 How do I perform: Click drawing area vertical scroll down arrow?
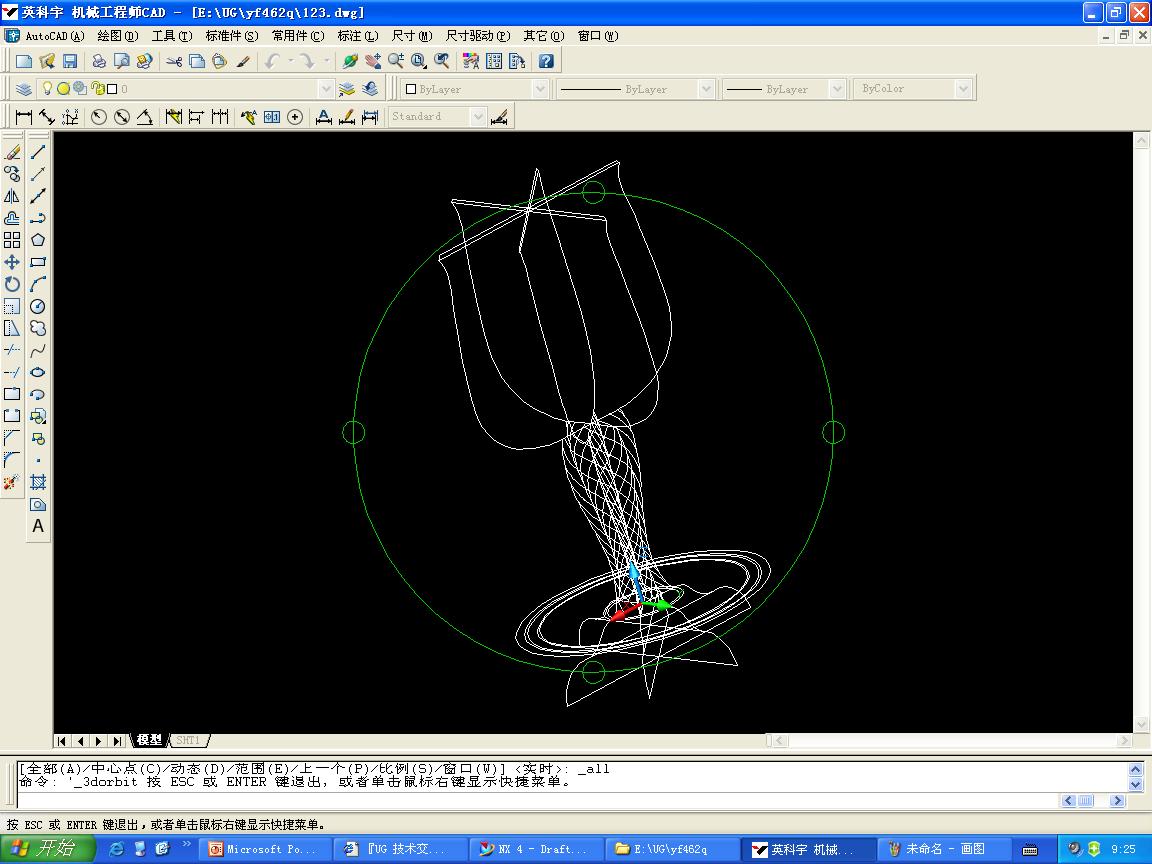1142,724
